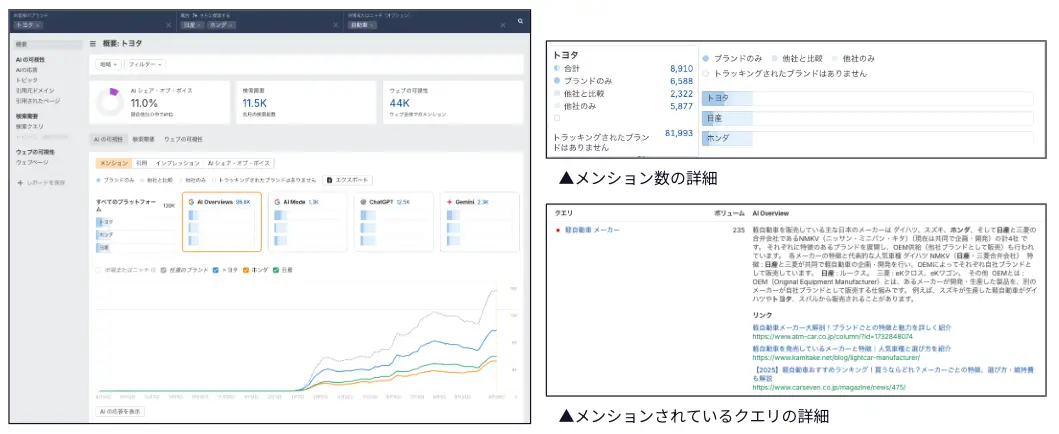Clear the トヨタ brand field with X
1059x434 pixels.
tap(167, 25)
